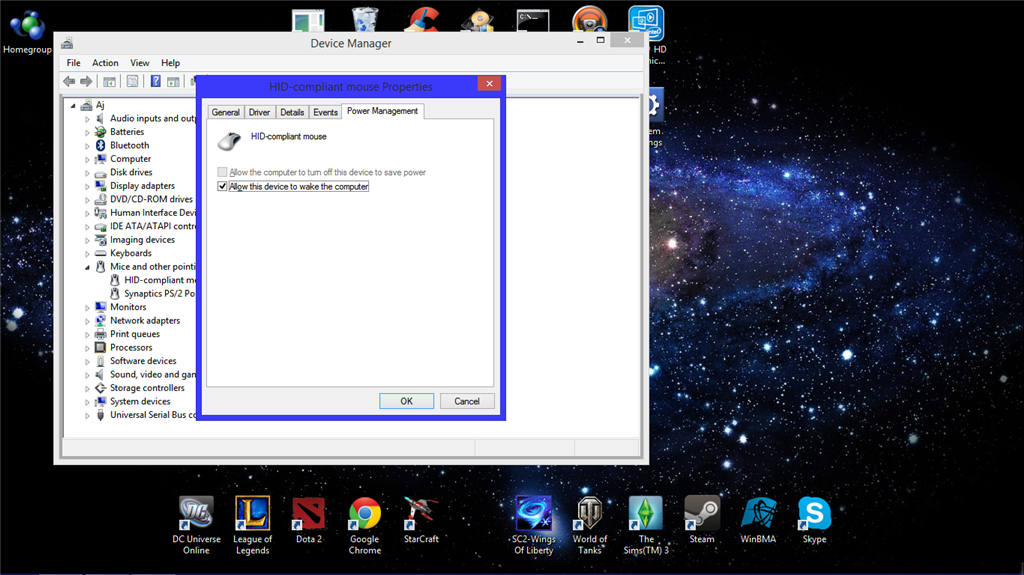Select Synaptics PS/2 device in tree
This screenshot has height=575, width=1024.
[159, 294]
